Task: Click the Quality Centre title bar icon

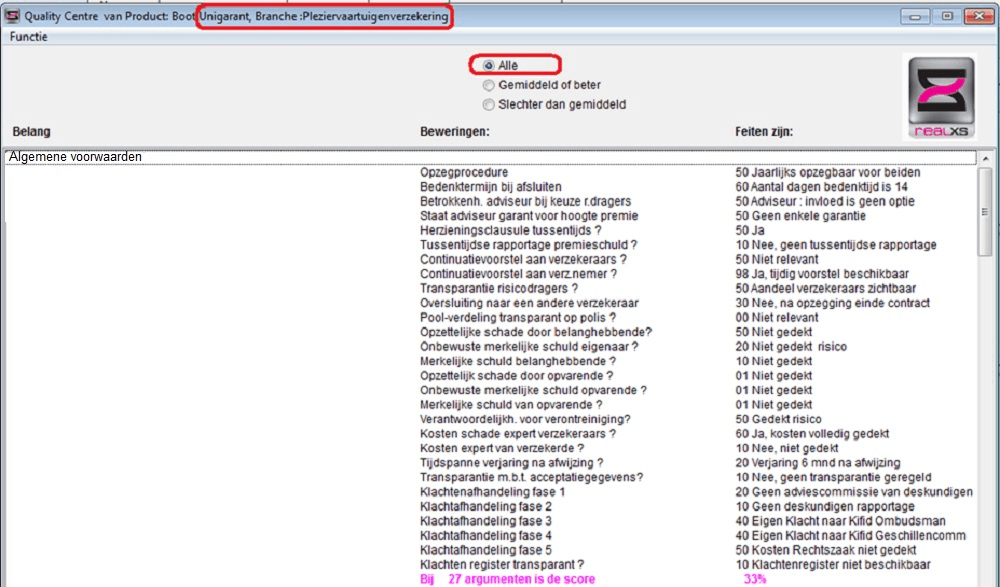Action: pyautogui.click(x=12, y=16)
